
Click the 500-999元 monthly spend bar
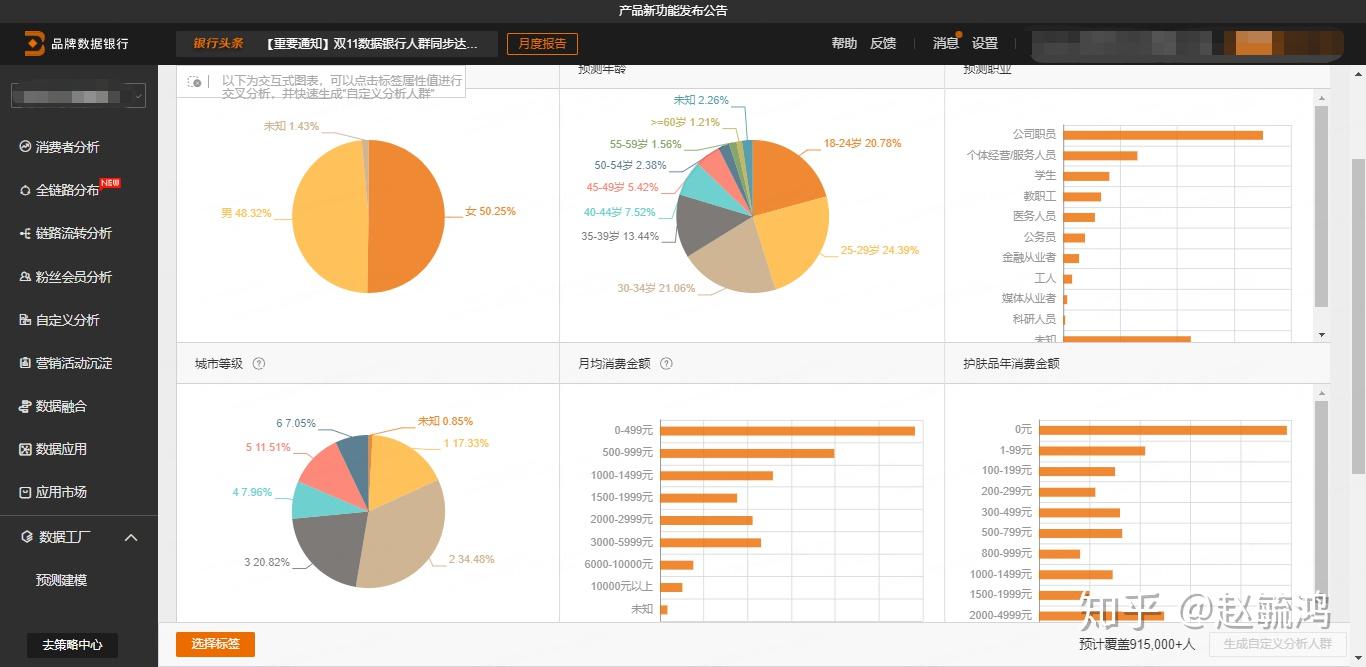click(747, 453)
